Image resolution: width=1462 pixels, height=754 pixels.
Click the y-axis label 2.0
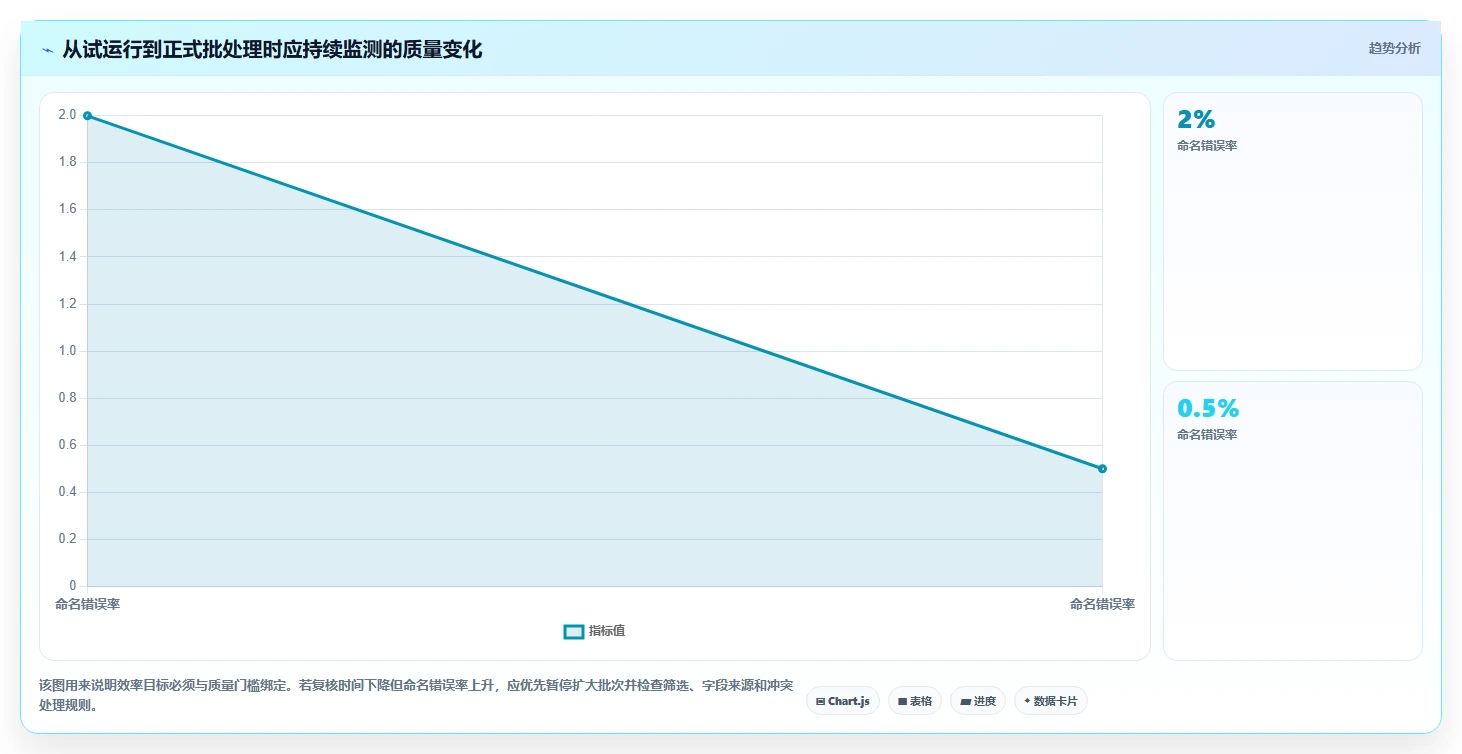(68, 115)
